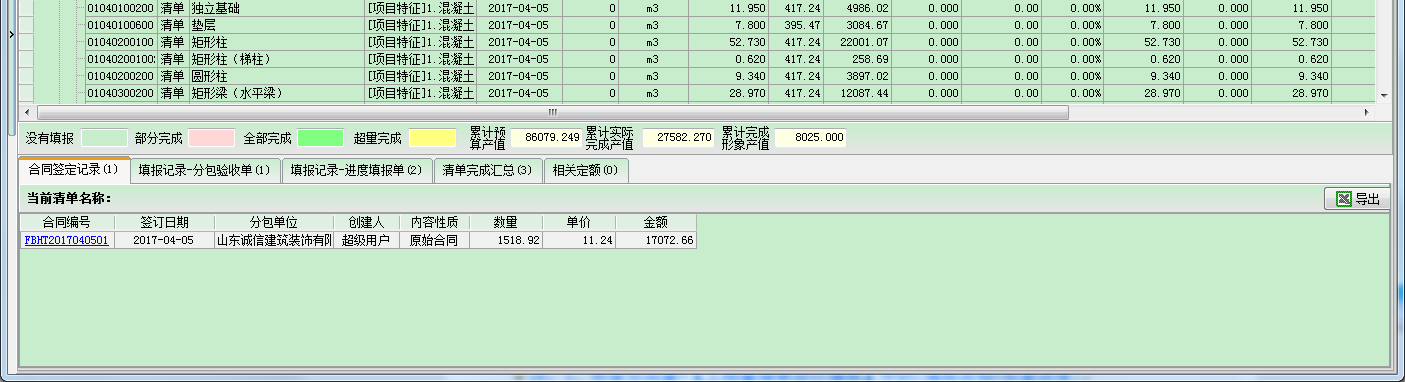Open 填报记录-分包验收单 (1) tab
The height and width of the screenshot is (382, 1405).
[x=205, y=170]
